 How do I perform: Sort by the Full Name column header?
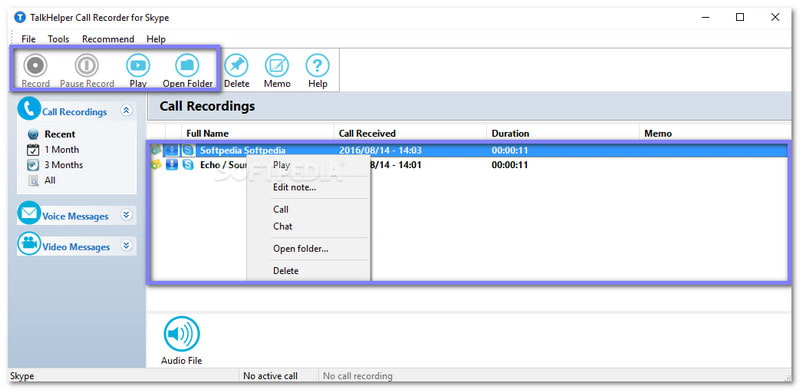pyautogui.click(x=258, y=133)
